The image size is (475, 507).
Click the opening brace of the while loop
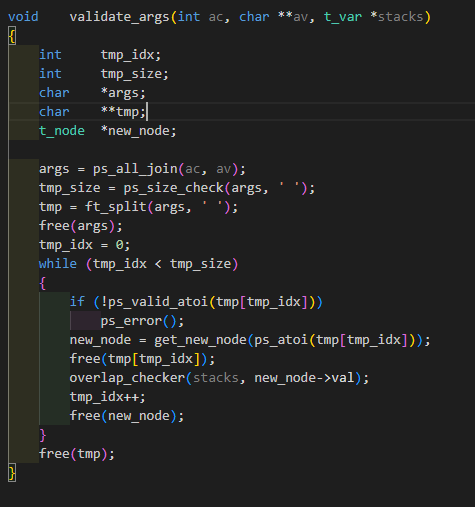click(42, 283)
